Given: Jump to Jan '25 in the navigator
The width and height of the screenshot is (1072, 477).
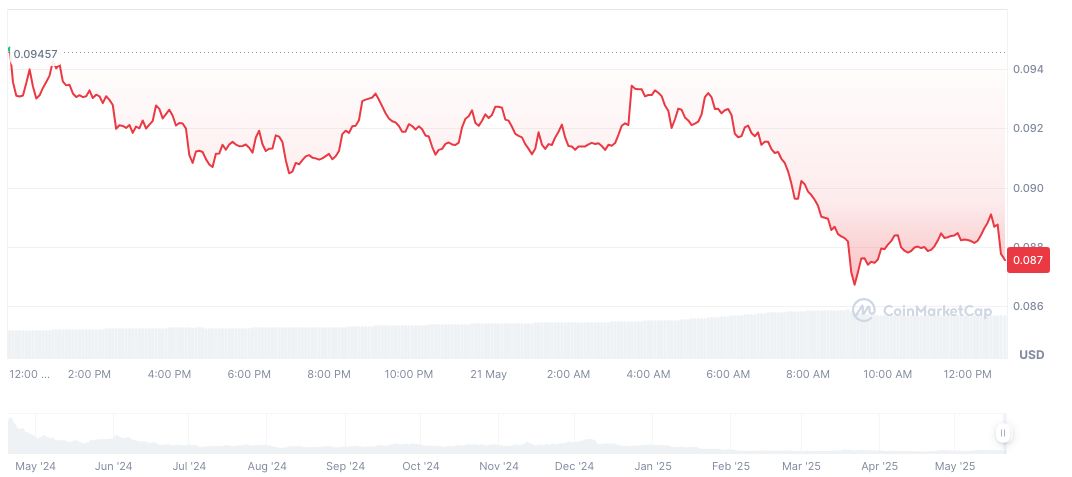Looking at the screenshot, I should point(653,466).
